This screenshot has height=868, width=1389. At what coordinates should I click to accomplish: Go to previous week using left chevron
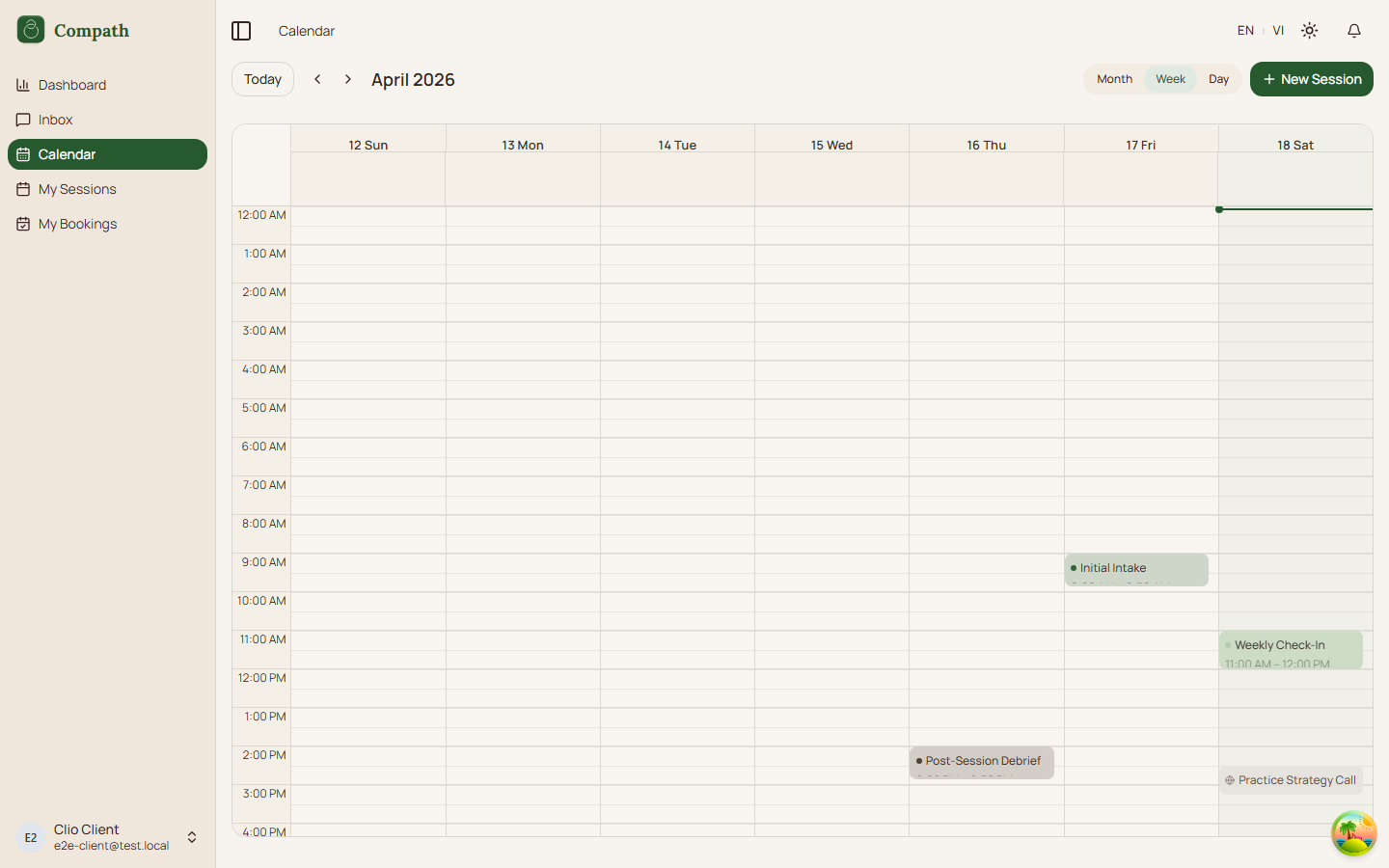[x=317, y=78]
